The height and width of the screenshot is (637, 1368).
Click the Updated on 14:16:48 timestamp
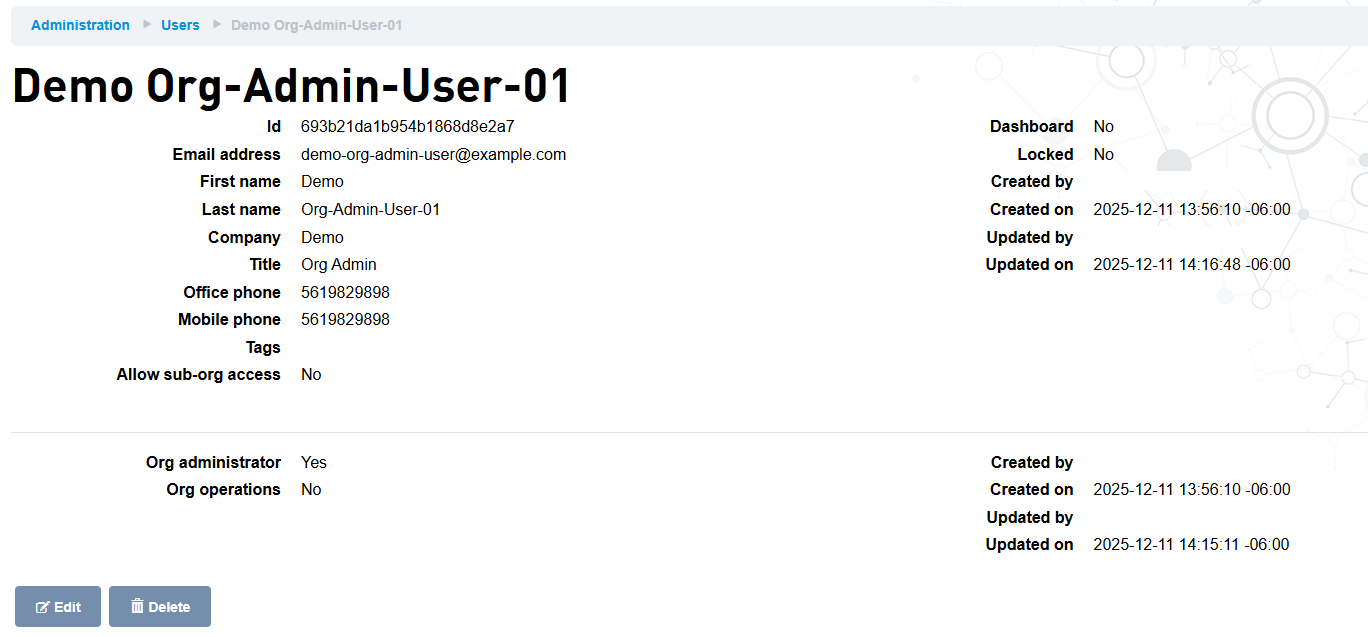coord(1191,265)
